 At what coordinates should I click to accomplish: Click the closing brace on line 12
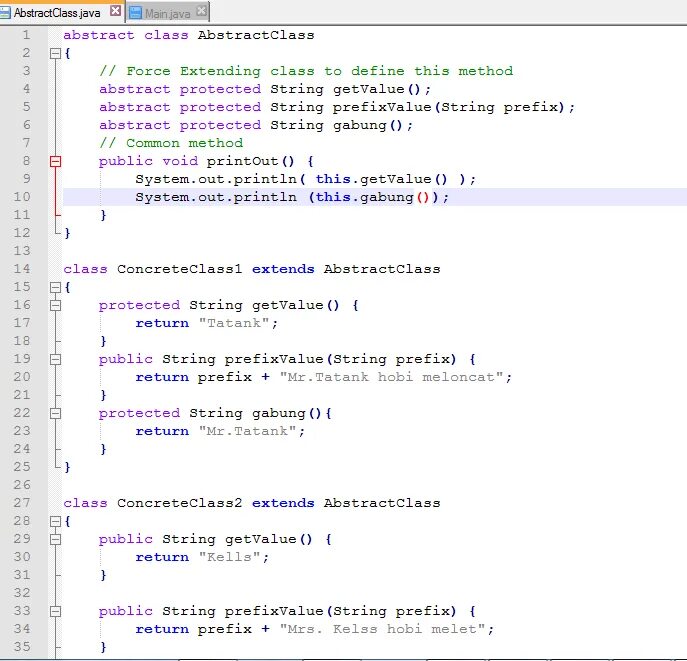67,233
